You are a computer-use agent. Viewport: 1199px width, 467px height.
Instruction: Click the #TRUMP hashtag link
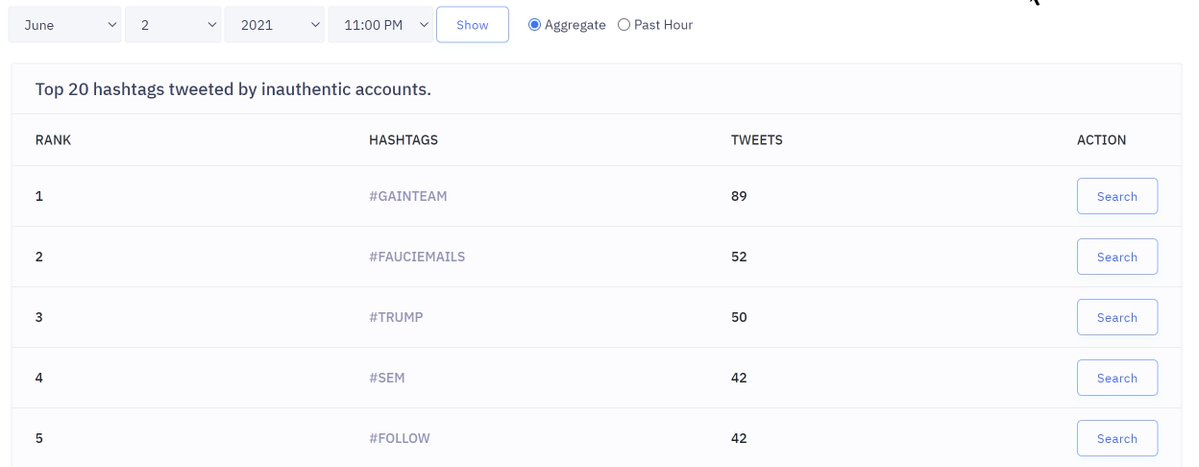395,317
